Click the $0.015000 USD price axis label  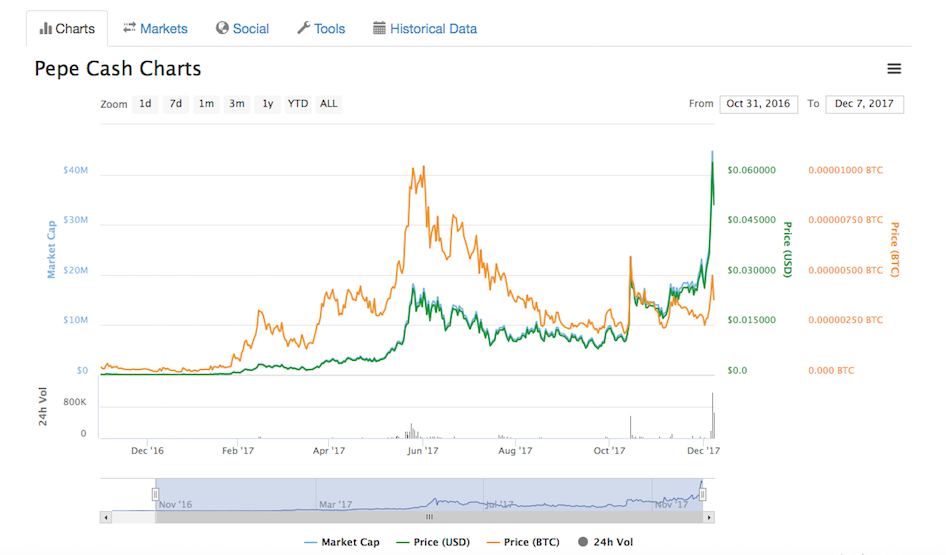[751, 320]
